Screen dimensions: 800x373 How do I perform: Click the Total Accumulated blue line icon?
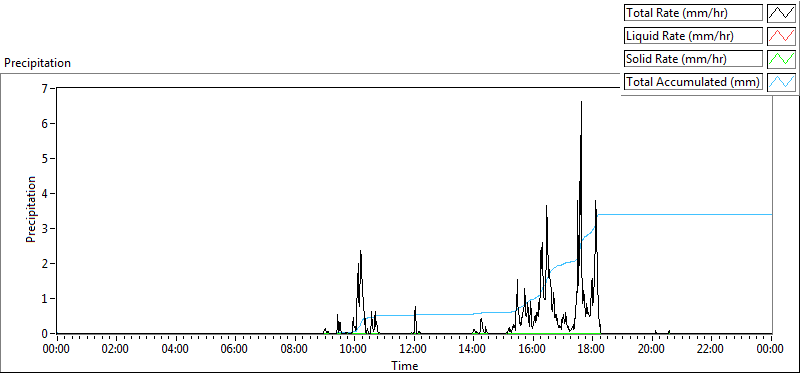[781, 82]
